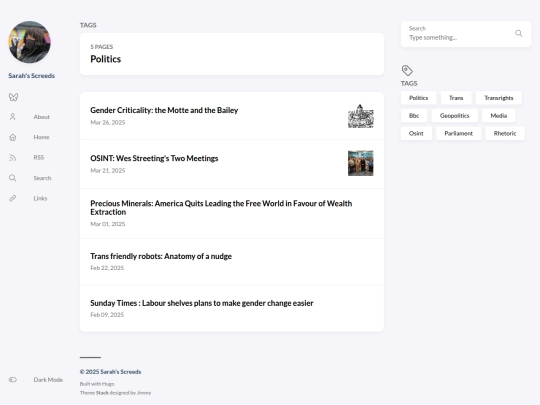Image resolution: width=540 pixels, height=405 pixels.
Task: Click the sidebar Search magnifier icon
Action: [x=13, y=178]
